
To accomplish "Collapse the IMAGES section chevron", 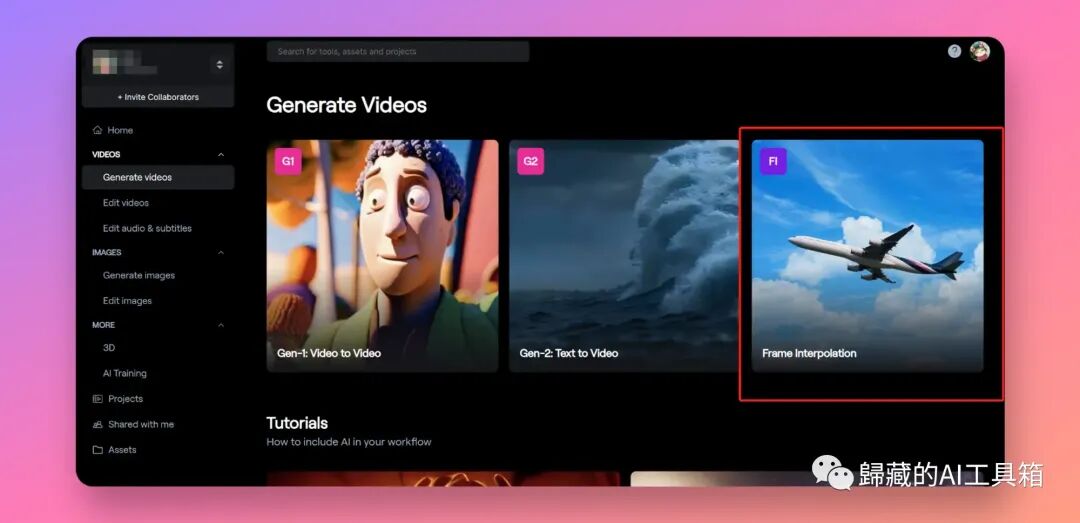I will [x=220, y=253].
